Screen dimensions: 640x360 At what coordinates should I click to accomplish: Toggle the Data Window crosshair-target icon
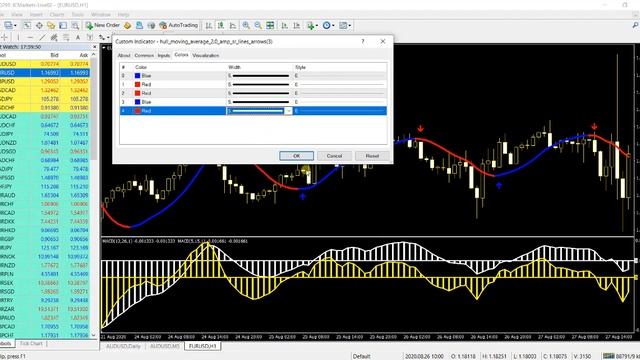point(39,25)
